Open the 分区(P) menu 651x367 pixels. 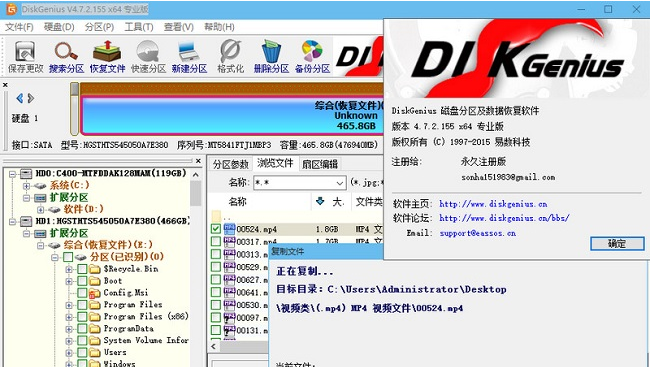[99, 27]
